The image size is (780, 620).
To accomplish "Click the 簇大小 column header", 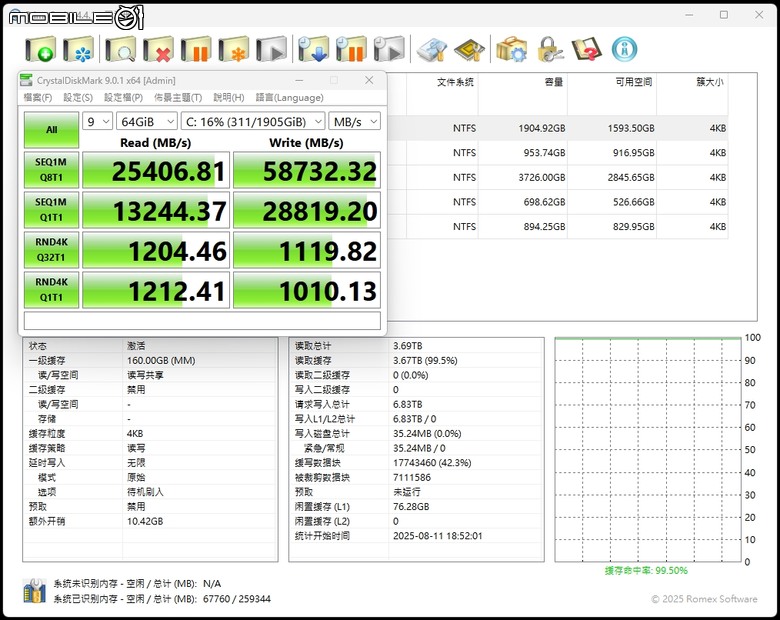I will pyautogui.click(x=710, y=82).
